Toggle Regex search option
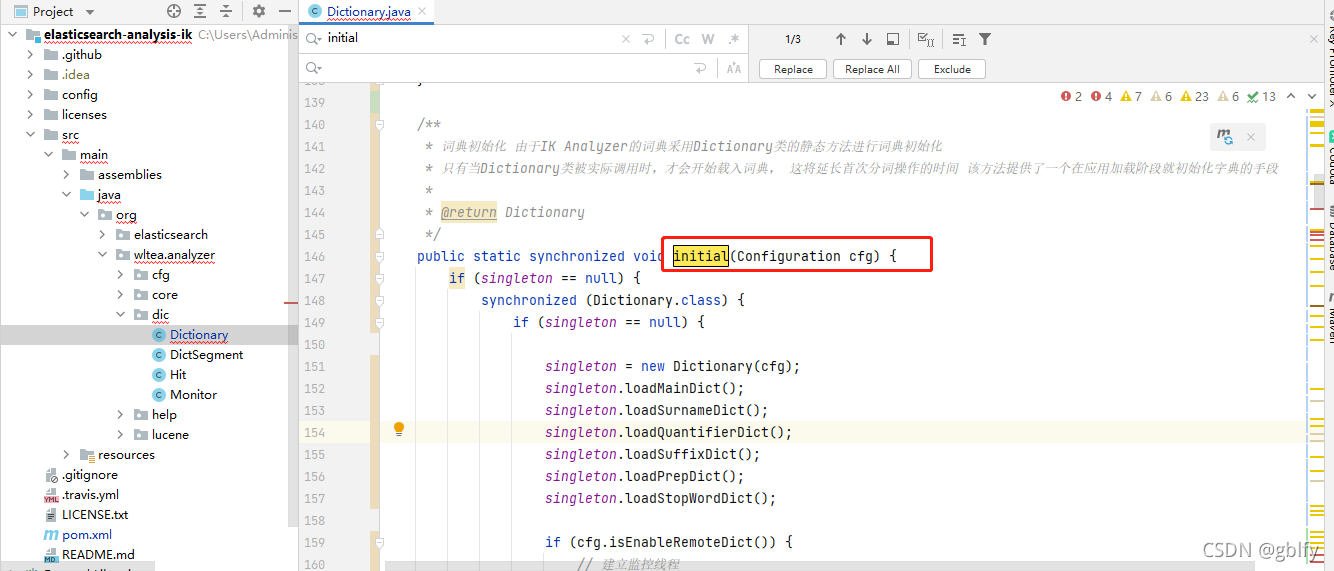Screen dimensions: 1334x571 (734, 39)
